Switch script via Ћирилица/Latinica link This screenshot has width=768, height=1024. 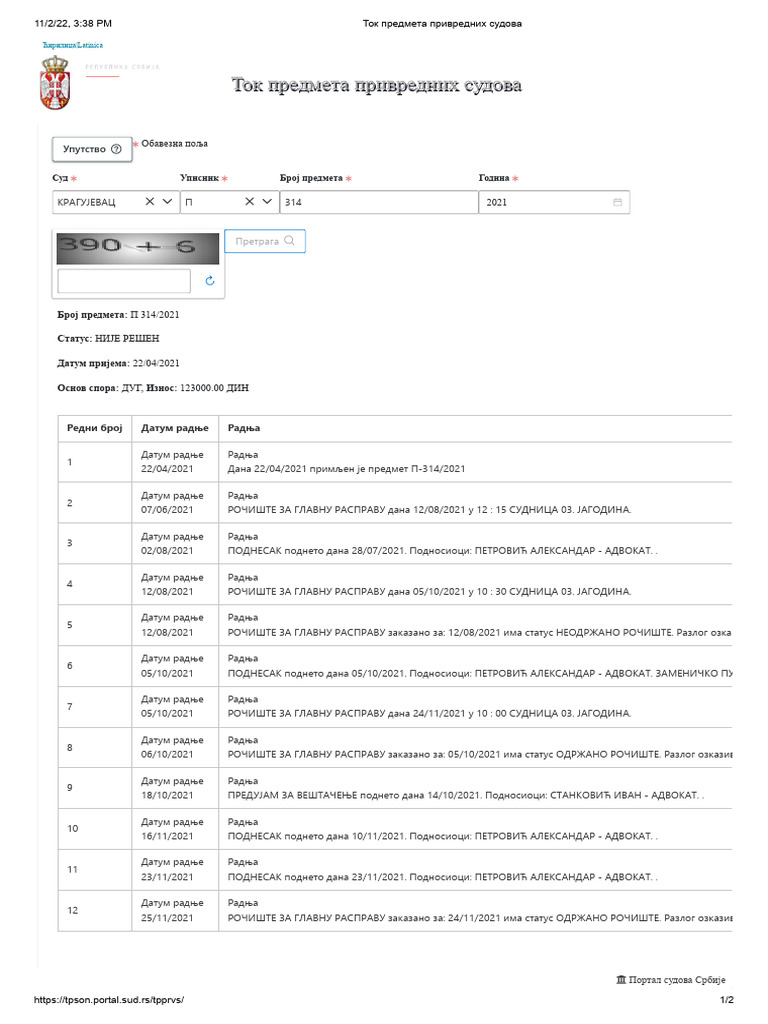[x=72, y=45]
